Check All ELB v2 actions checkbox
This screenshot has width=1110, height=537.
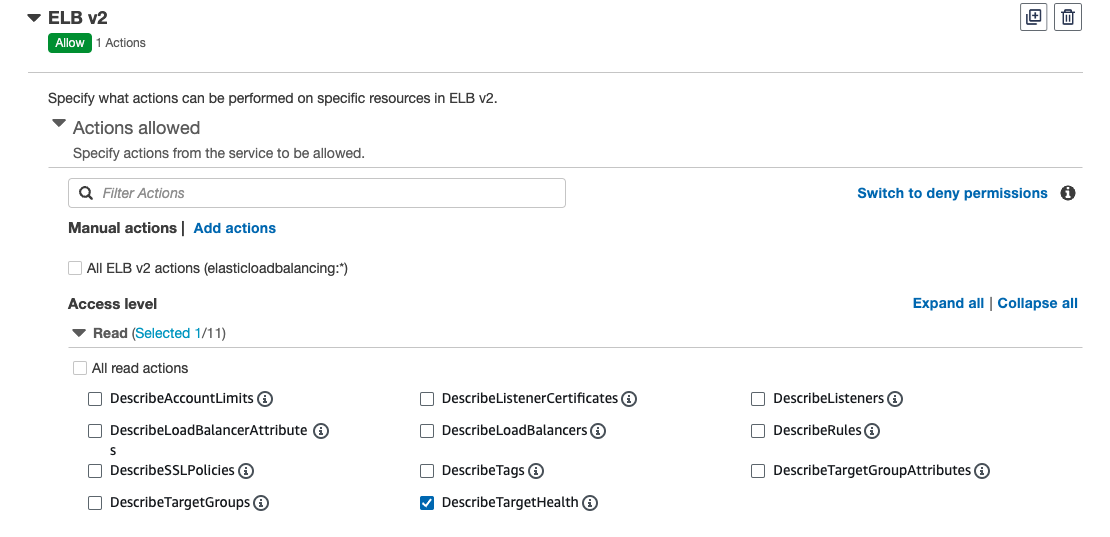click(75, 268)
